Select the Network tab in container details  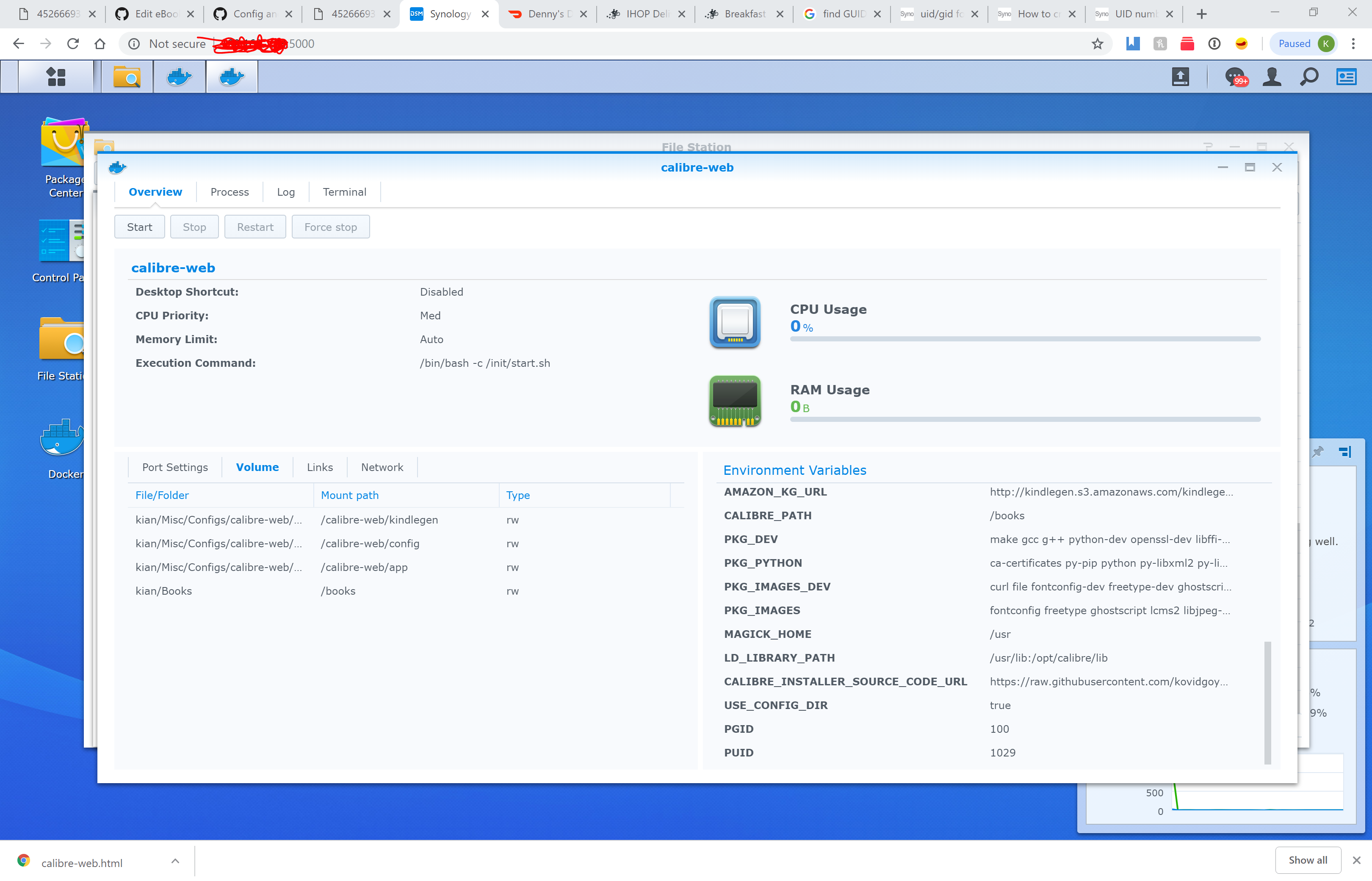coord(382,467)
